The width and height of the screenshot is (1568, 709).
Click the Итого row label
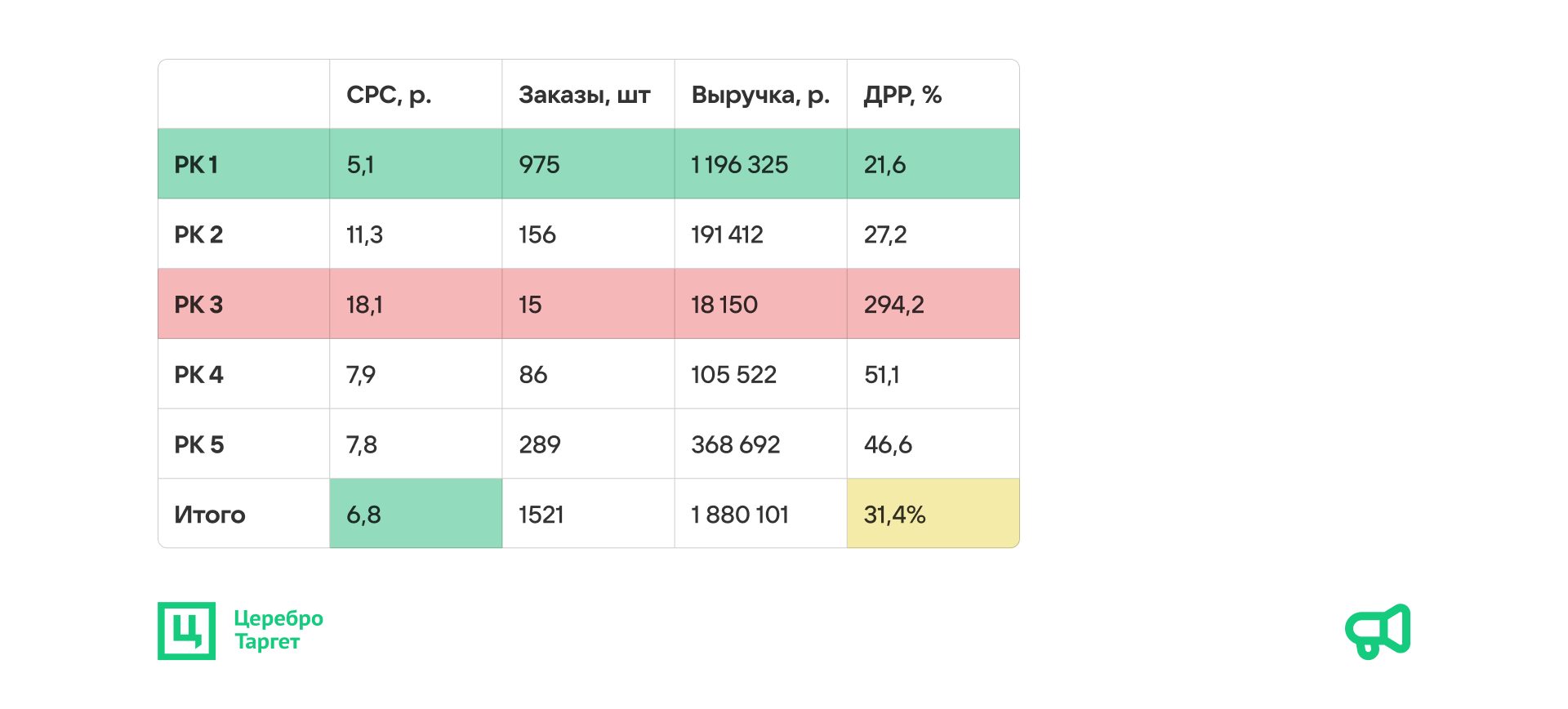[x=210, y=515]
